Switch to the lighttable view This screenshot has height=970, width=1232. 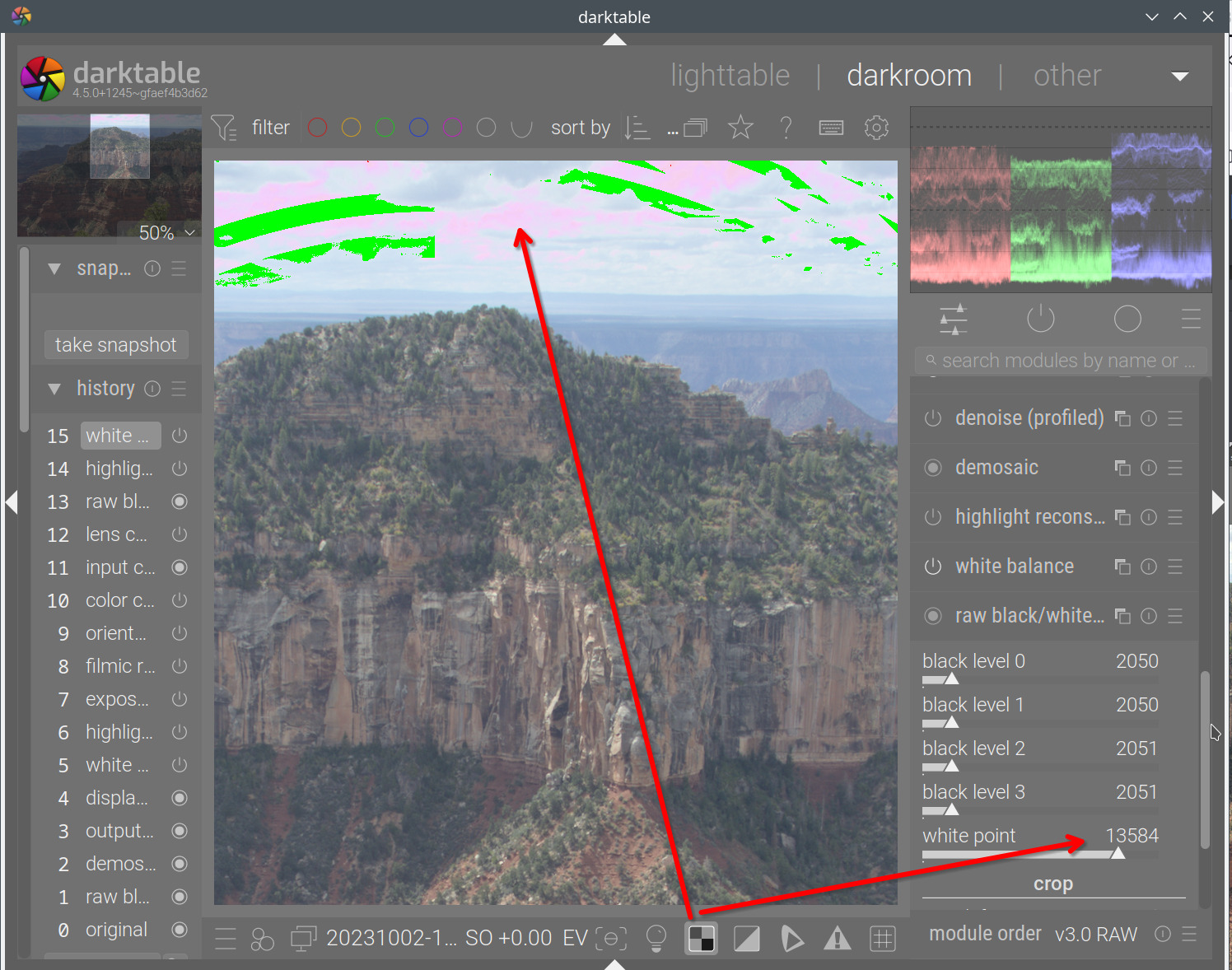pos(730,75)
